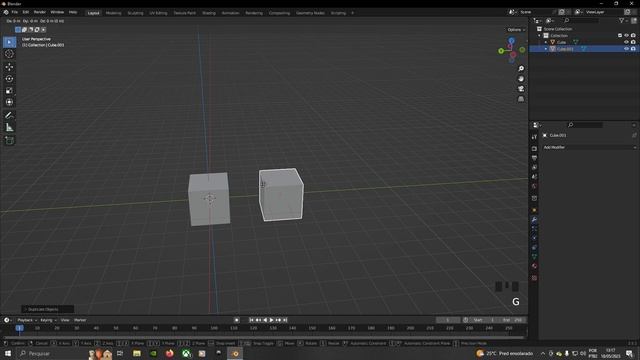Select the Move tool
This screenshot has width=640, height=360.
click(9, 67)
